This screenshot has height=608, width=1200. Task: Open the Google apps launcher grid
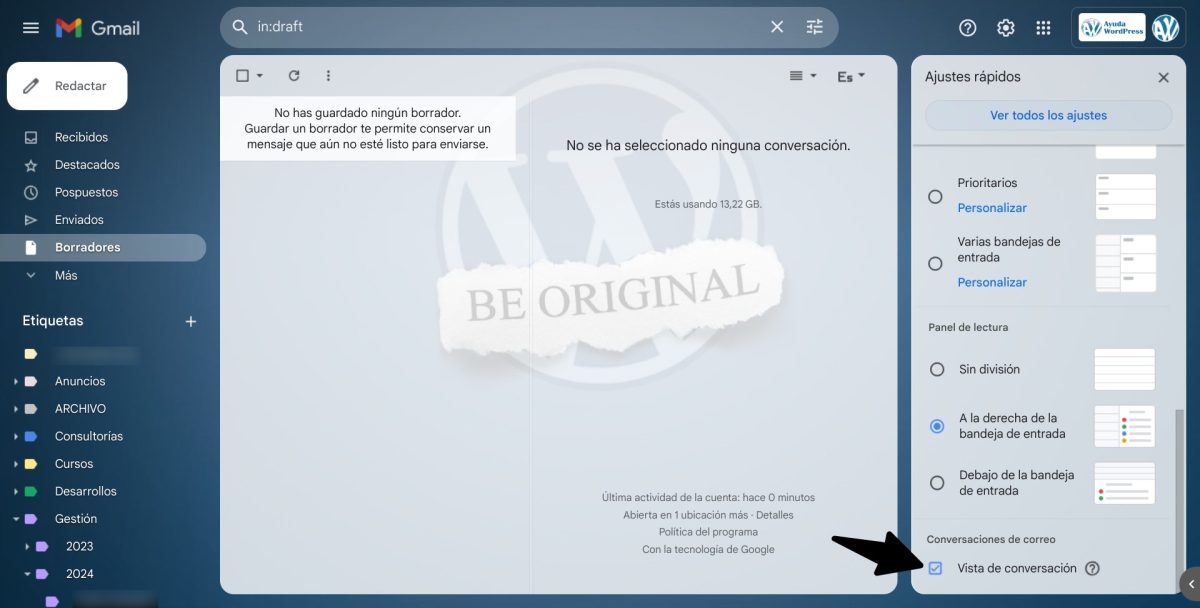pos(1043,27)
